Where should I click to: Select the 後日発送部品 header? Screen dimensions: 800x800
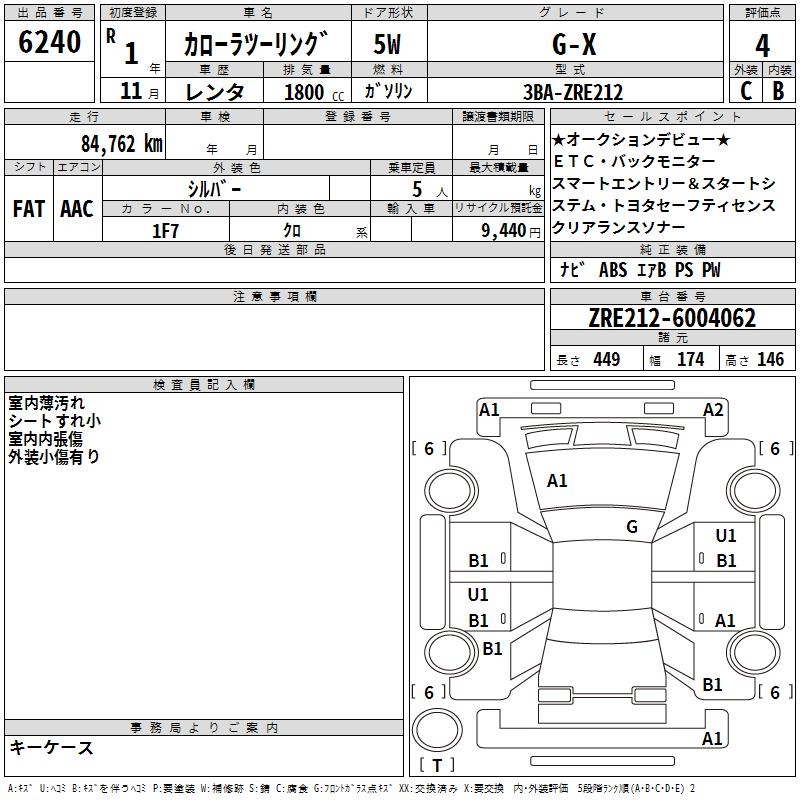[x=274, y=249]
